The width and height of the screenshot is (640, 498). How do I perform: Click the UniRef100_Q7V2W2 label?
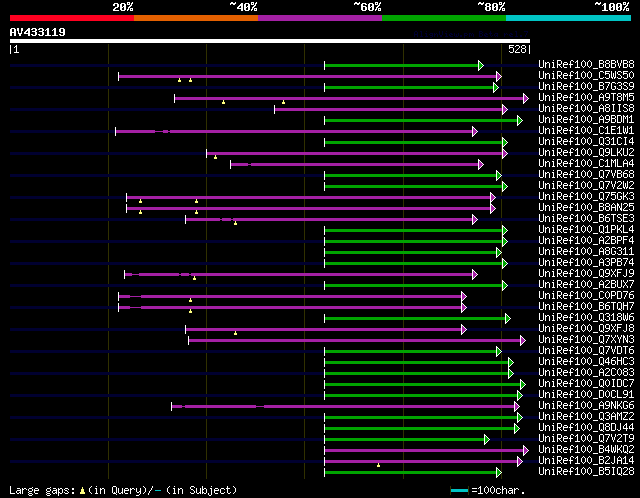tap(586, 185)
